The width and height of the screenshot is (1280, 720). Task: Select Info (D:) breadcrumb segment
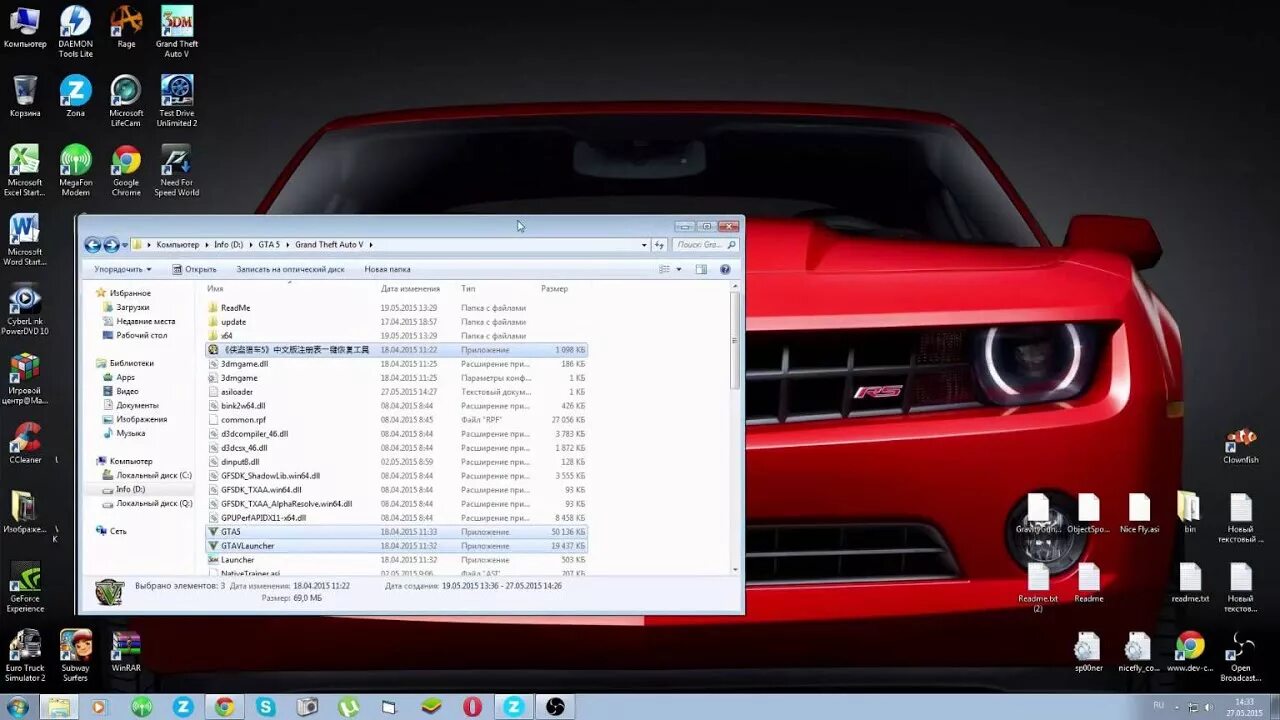click(x=228, y=245)
